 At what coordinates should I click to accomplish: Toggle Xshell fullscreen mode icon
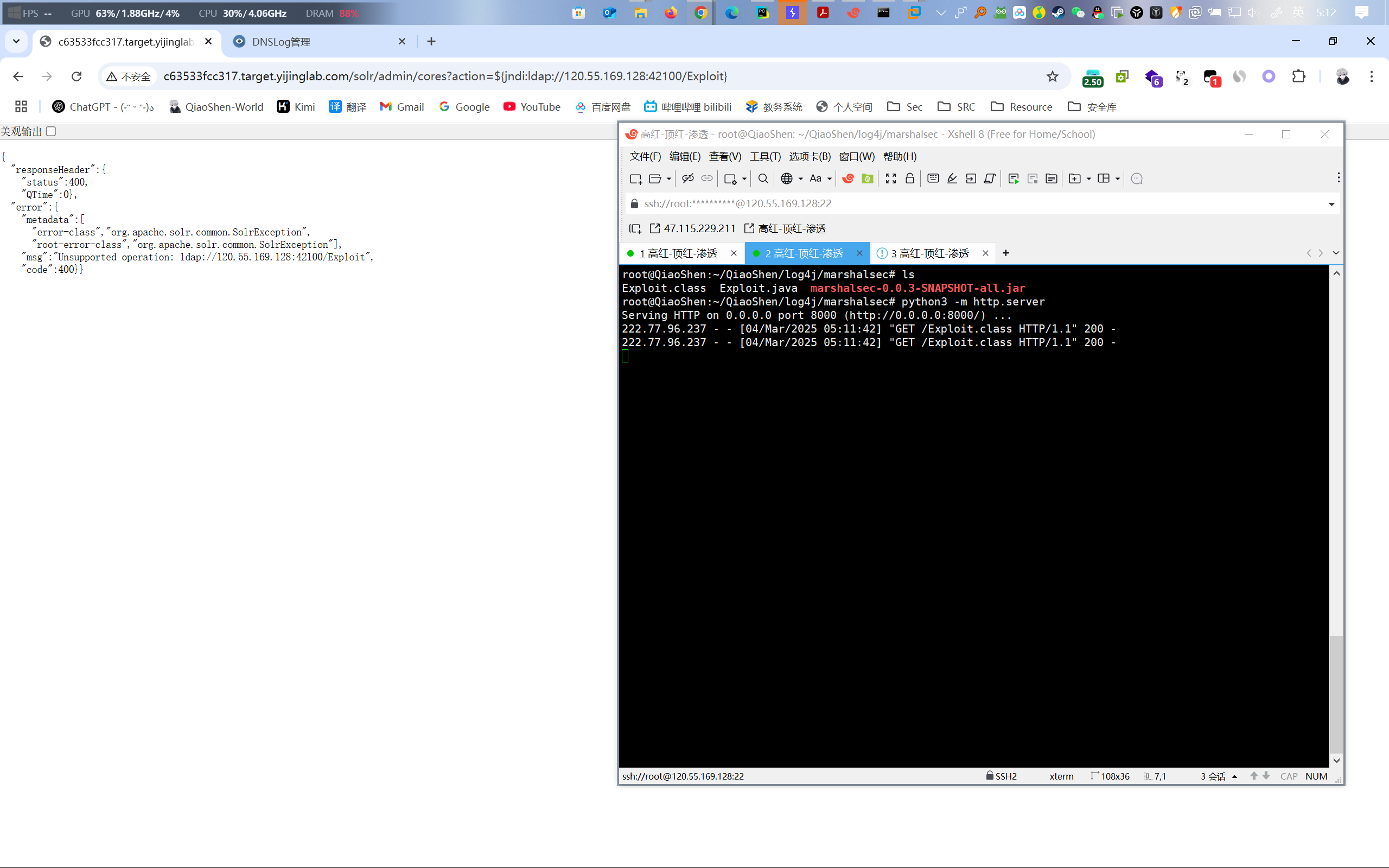(890, 178)
